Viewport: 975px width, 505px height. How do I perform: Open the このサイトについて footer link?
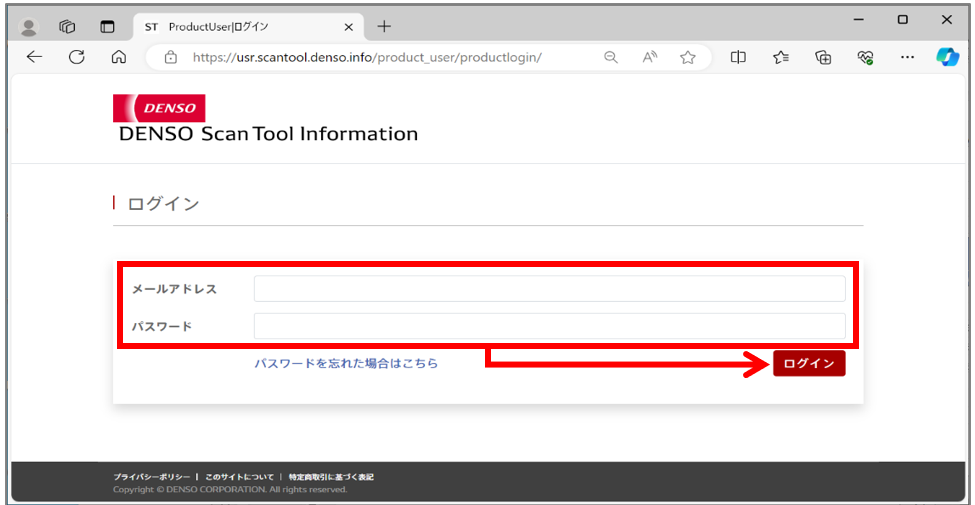coord(239,477)
